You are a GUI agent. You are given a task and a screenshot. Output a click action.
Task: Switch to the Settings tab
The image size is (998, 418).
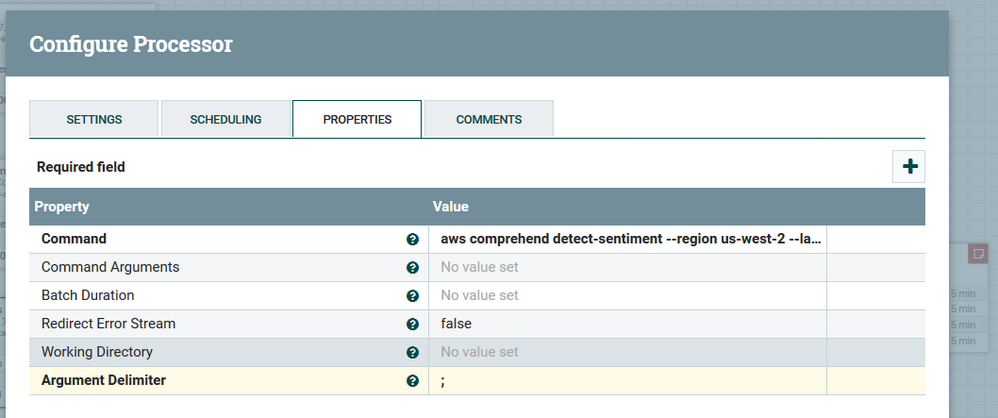click(94, 119)
